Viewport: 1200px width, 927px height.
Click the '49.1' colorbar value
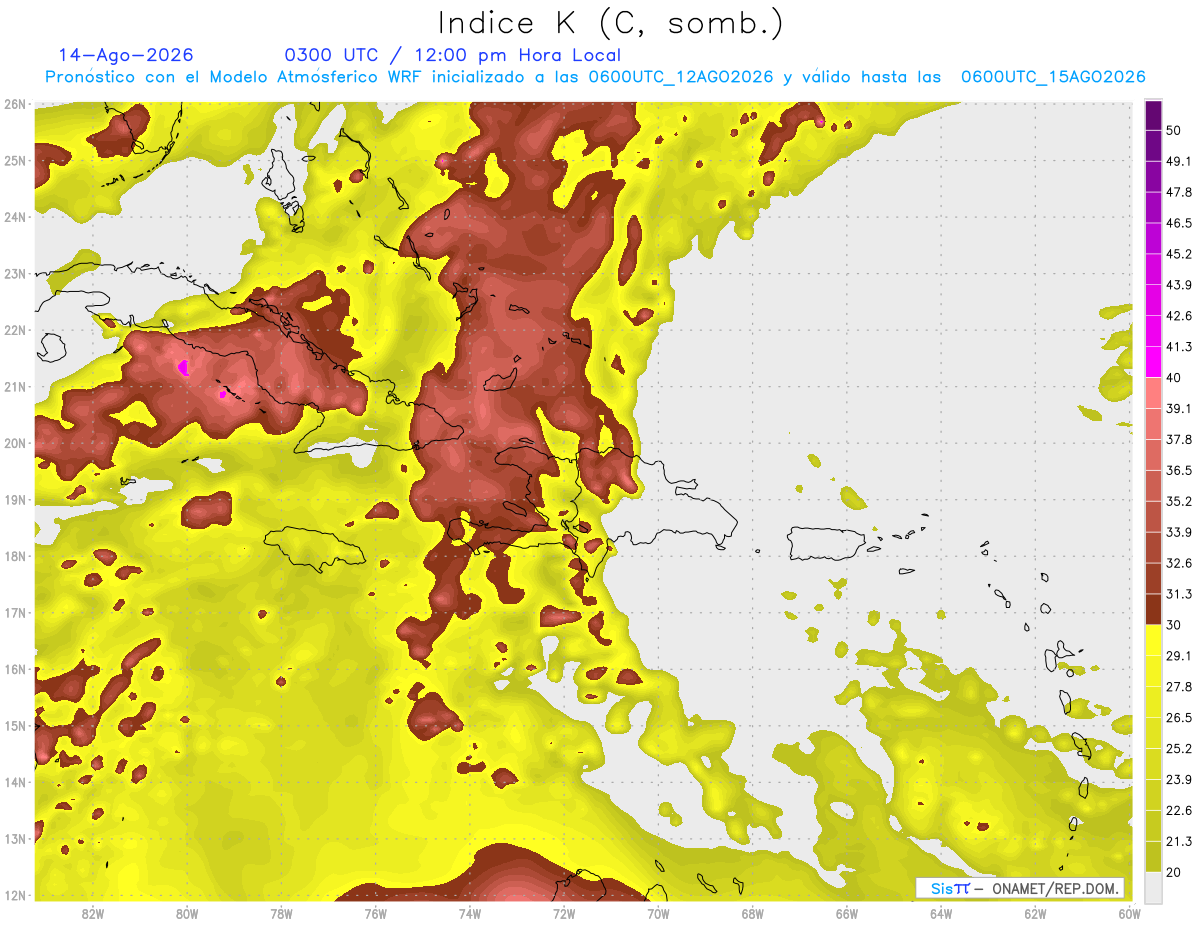pos(1179,162)
